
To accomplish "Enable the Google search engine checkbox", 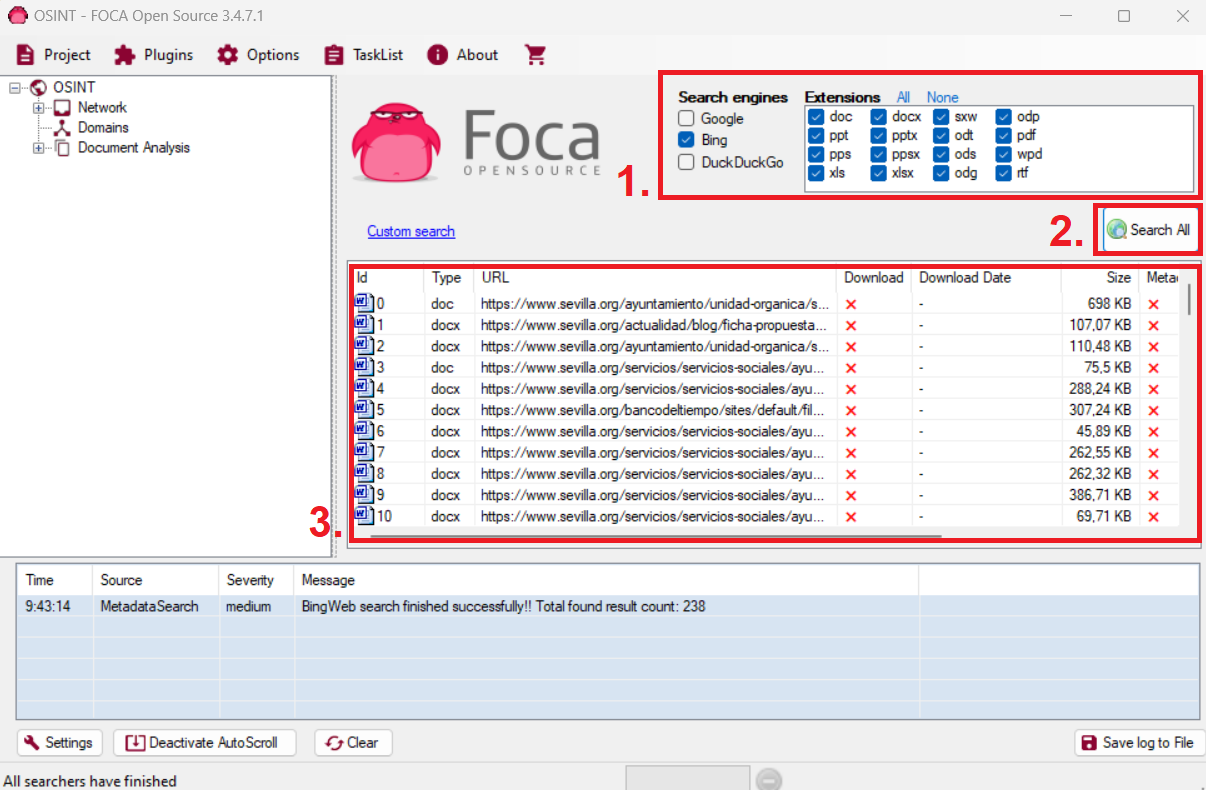I will point(686,119).
